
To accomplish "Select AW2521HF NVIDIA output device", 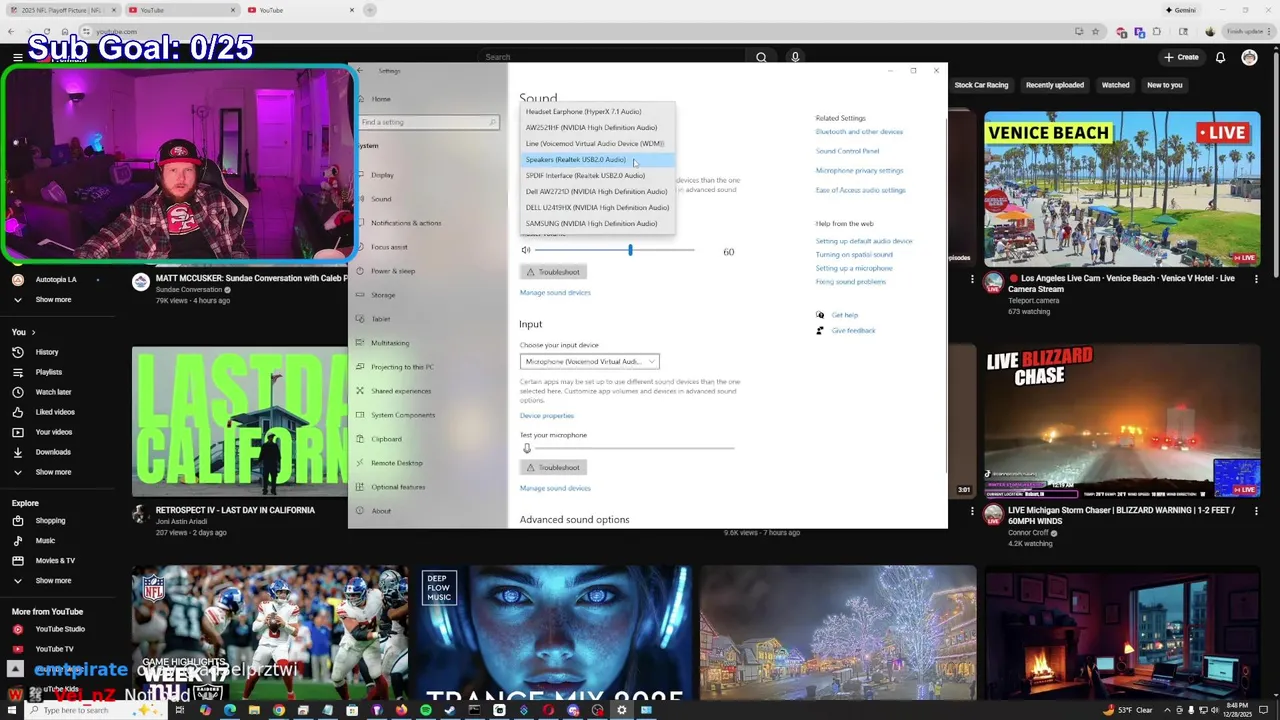I will tap(597, 127).
